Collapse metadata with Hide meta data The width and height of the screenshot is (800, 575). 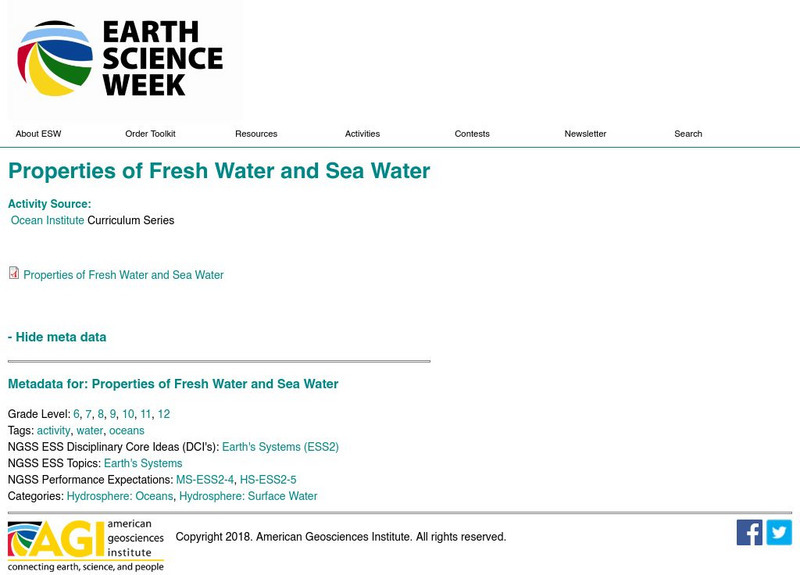tap(57, 337)
